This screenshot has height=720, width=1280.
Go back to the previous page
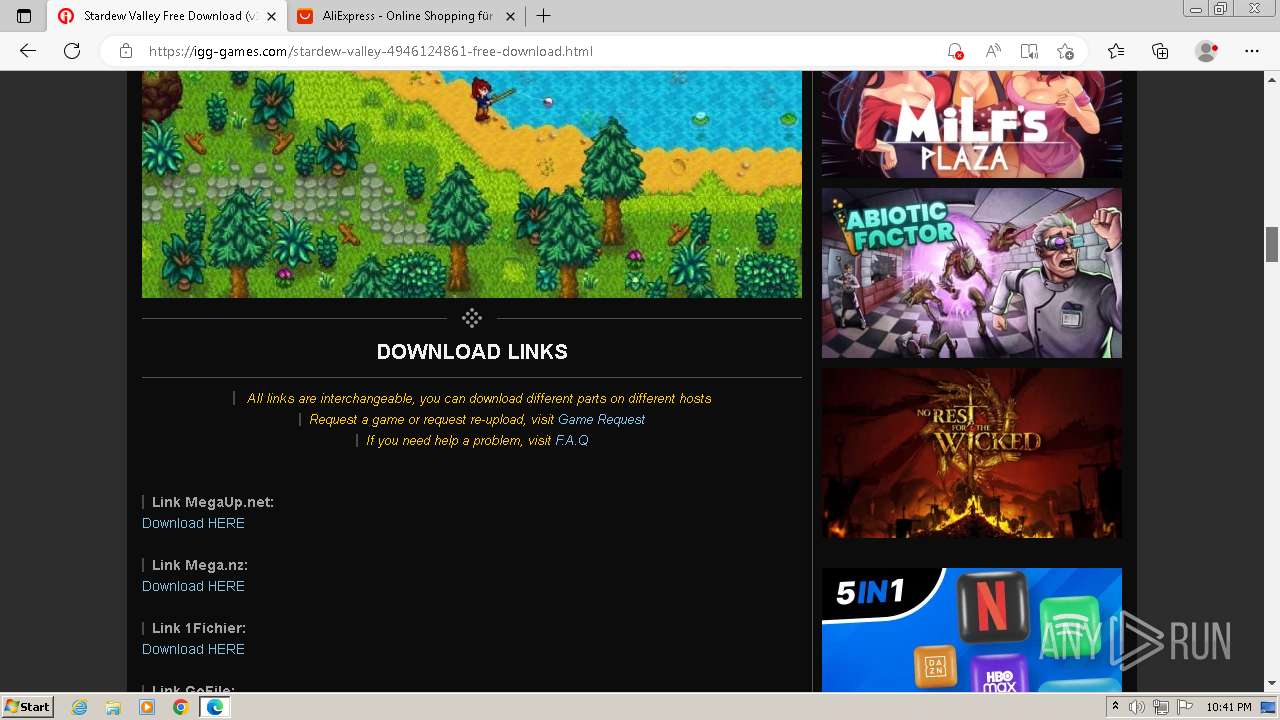(x=28, y=51)
